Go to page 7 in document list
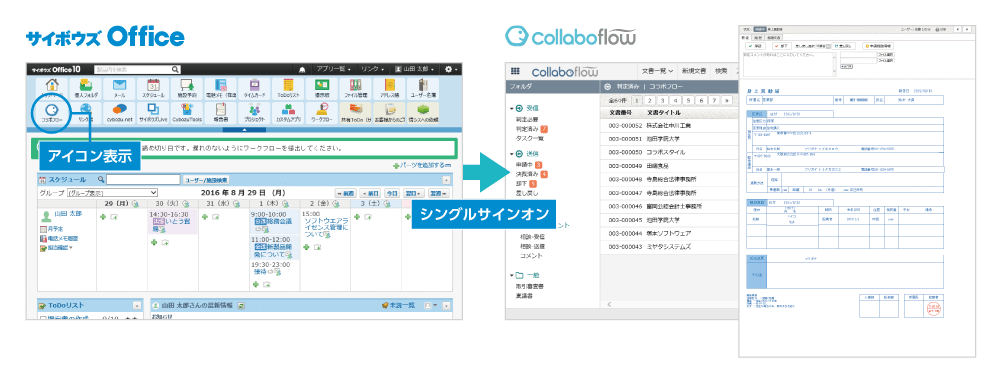Screen dimensions: 1000x383 coord(714,100)
